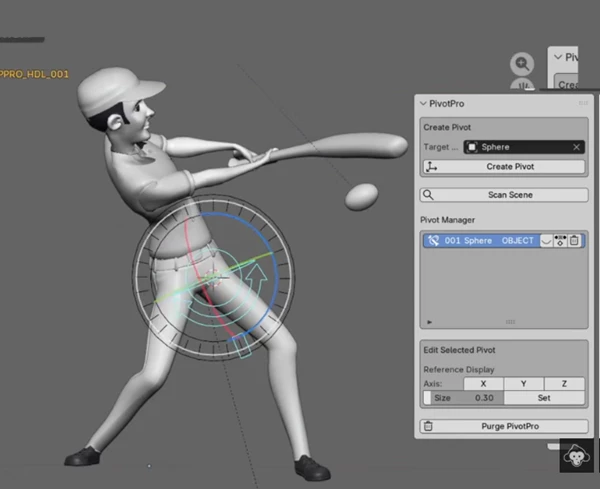The width and height of the screenshot is (600, 489).
Task: Click the Purge PivotPro button
Action: tap(504, 426)
